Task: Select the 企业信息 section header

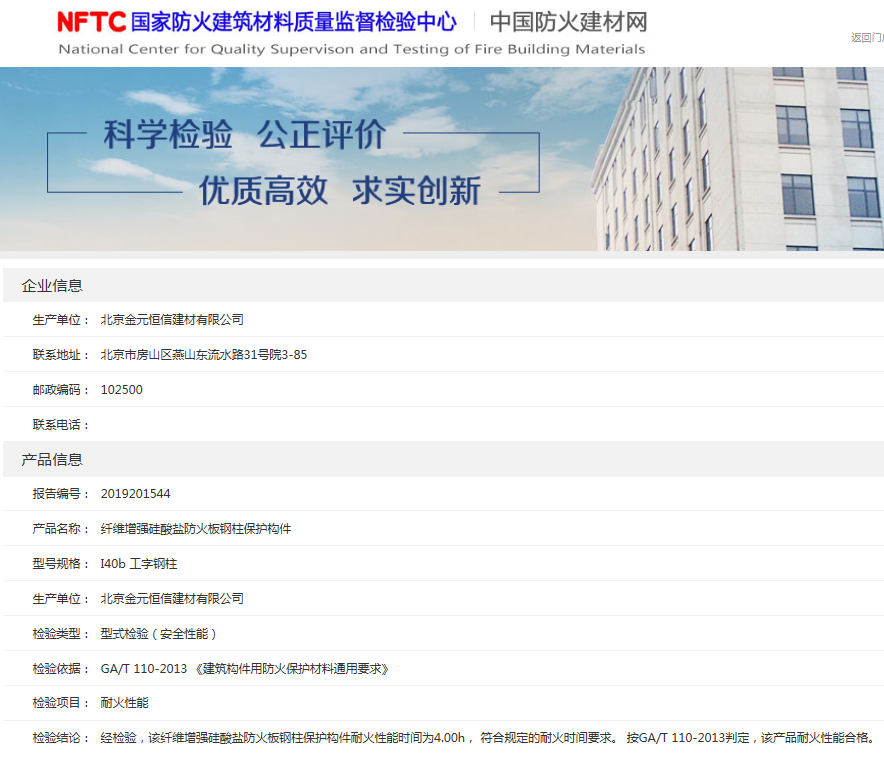Action: click(52, 286)
